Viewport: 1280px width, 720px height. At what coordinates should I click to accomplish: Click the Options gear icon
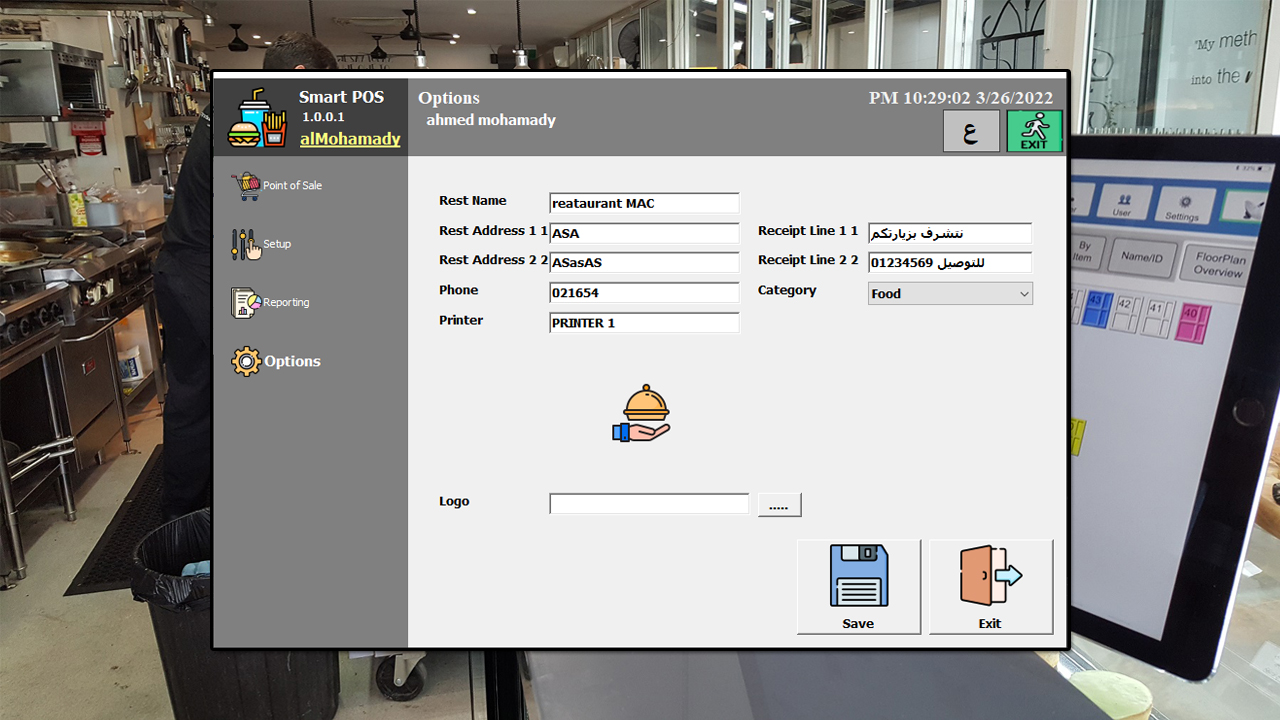[244, 361]
